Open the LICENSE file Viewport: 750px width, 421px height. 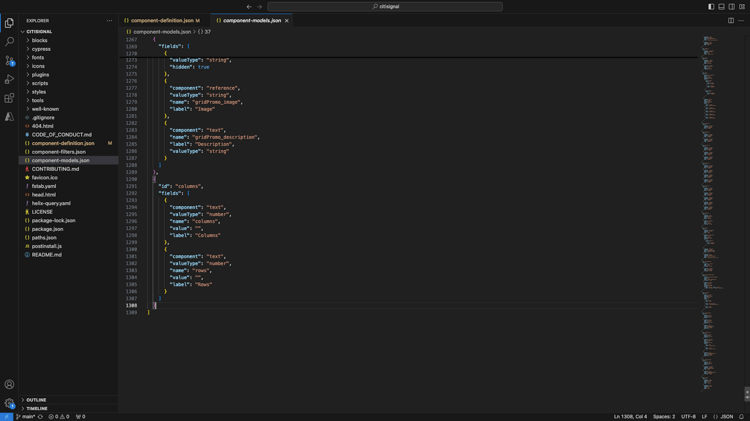[x=42, y=212]
